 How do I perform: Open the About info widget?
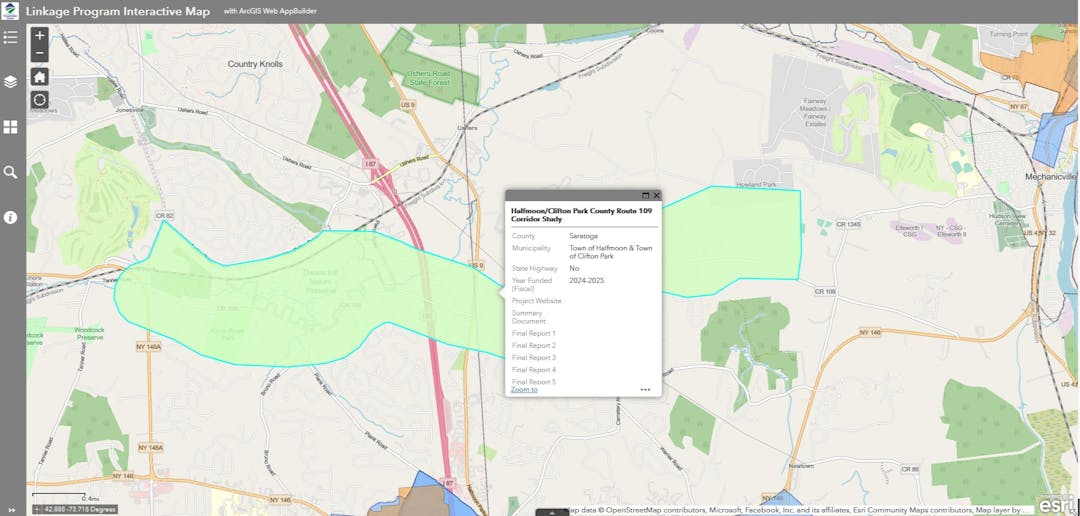(11, 217)
